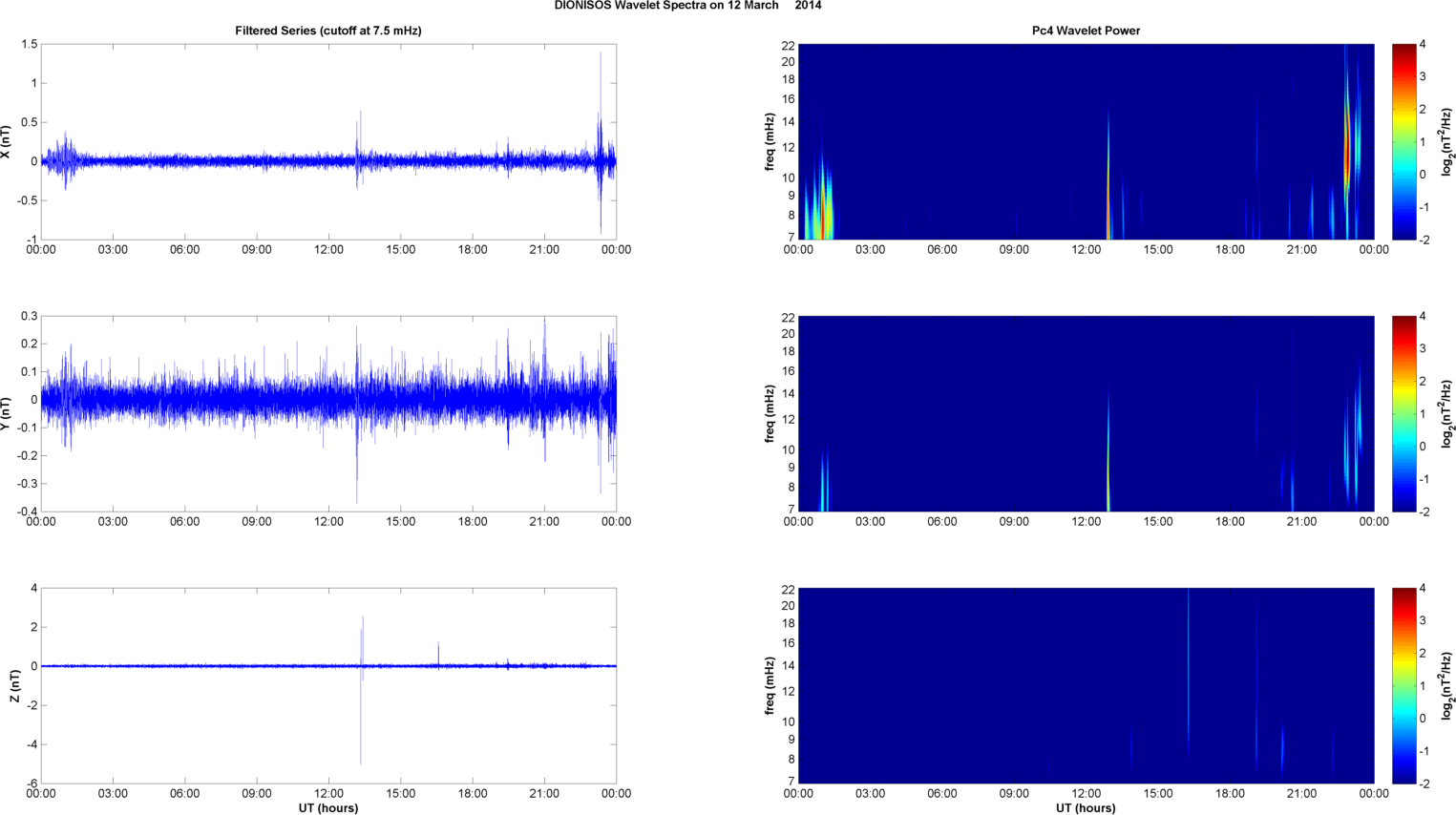Click '12:00' tick under the X series plot

328,250
